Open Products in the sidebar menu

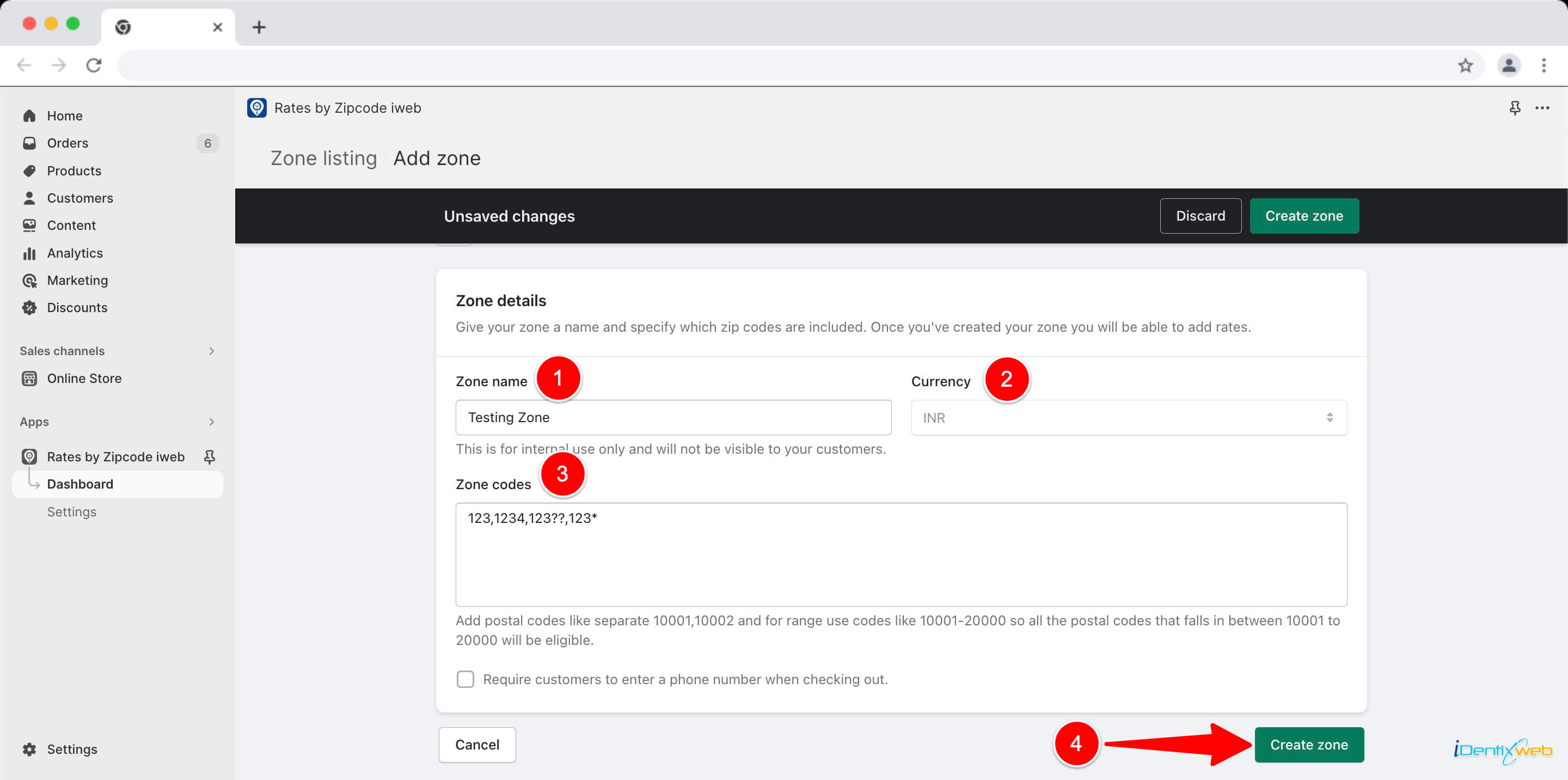coord(74,170)
